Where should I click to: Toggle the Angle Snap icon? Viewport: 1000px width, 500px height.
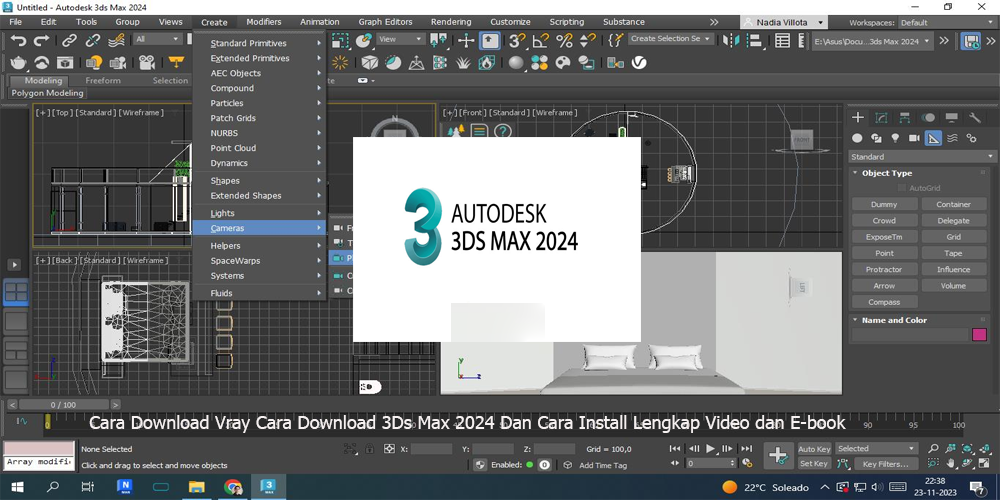tap(541, 41)
